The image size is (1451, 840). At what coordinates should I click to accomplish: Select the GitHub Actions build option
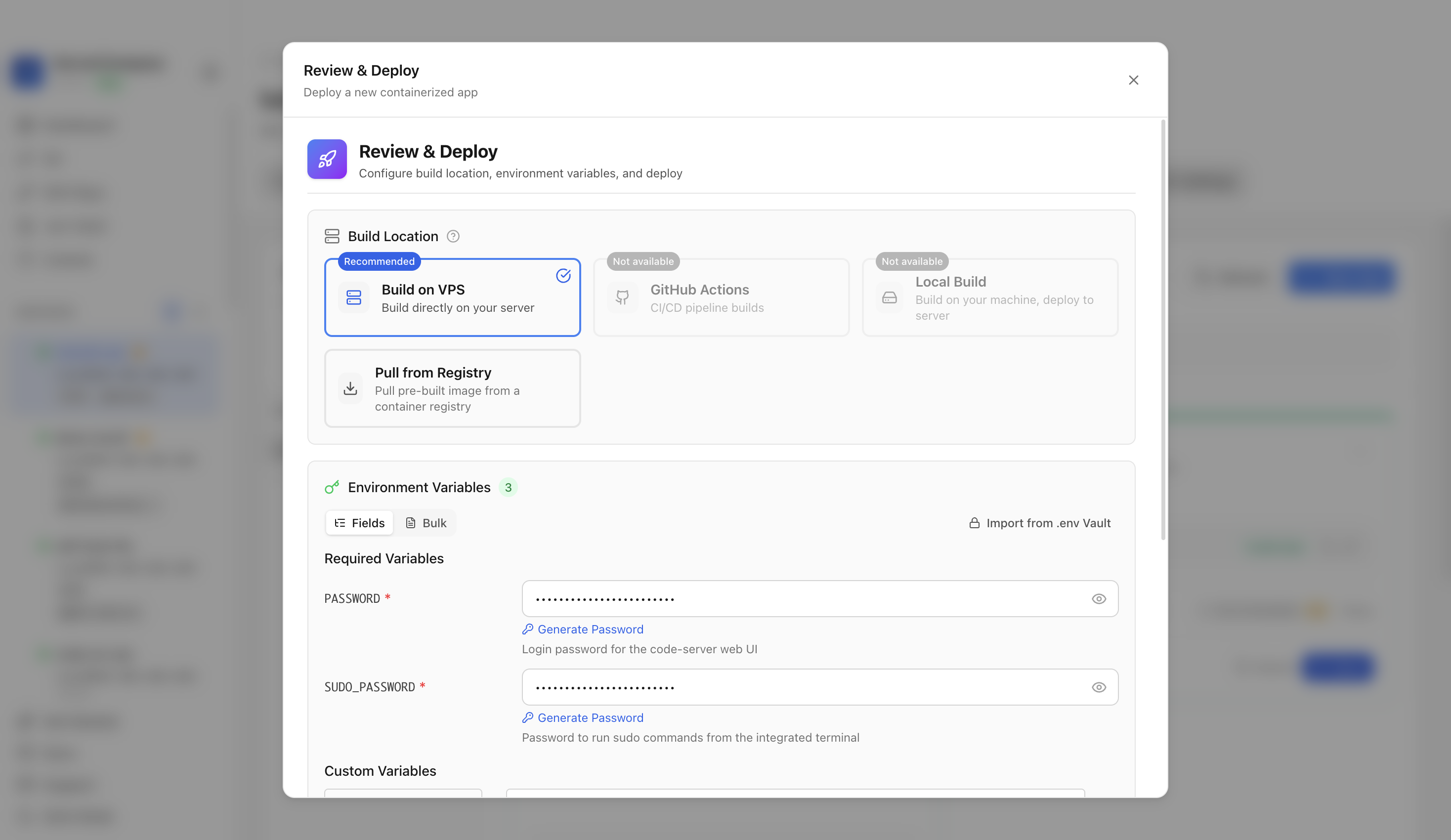(721, 297)
